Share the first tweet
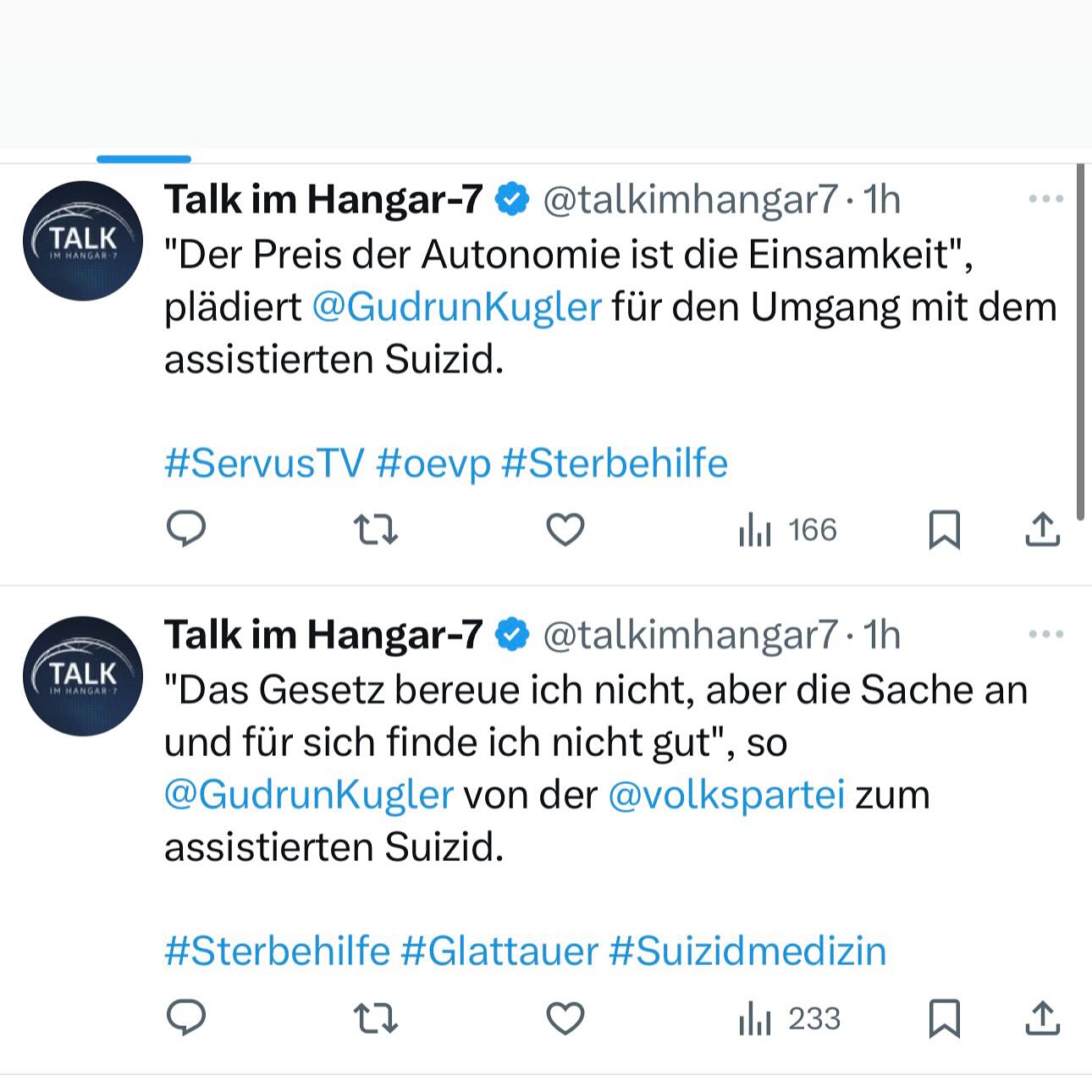The width and height of the screenshot is (1092, 1092). (x=1042, y=530)
